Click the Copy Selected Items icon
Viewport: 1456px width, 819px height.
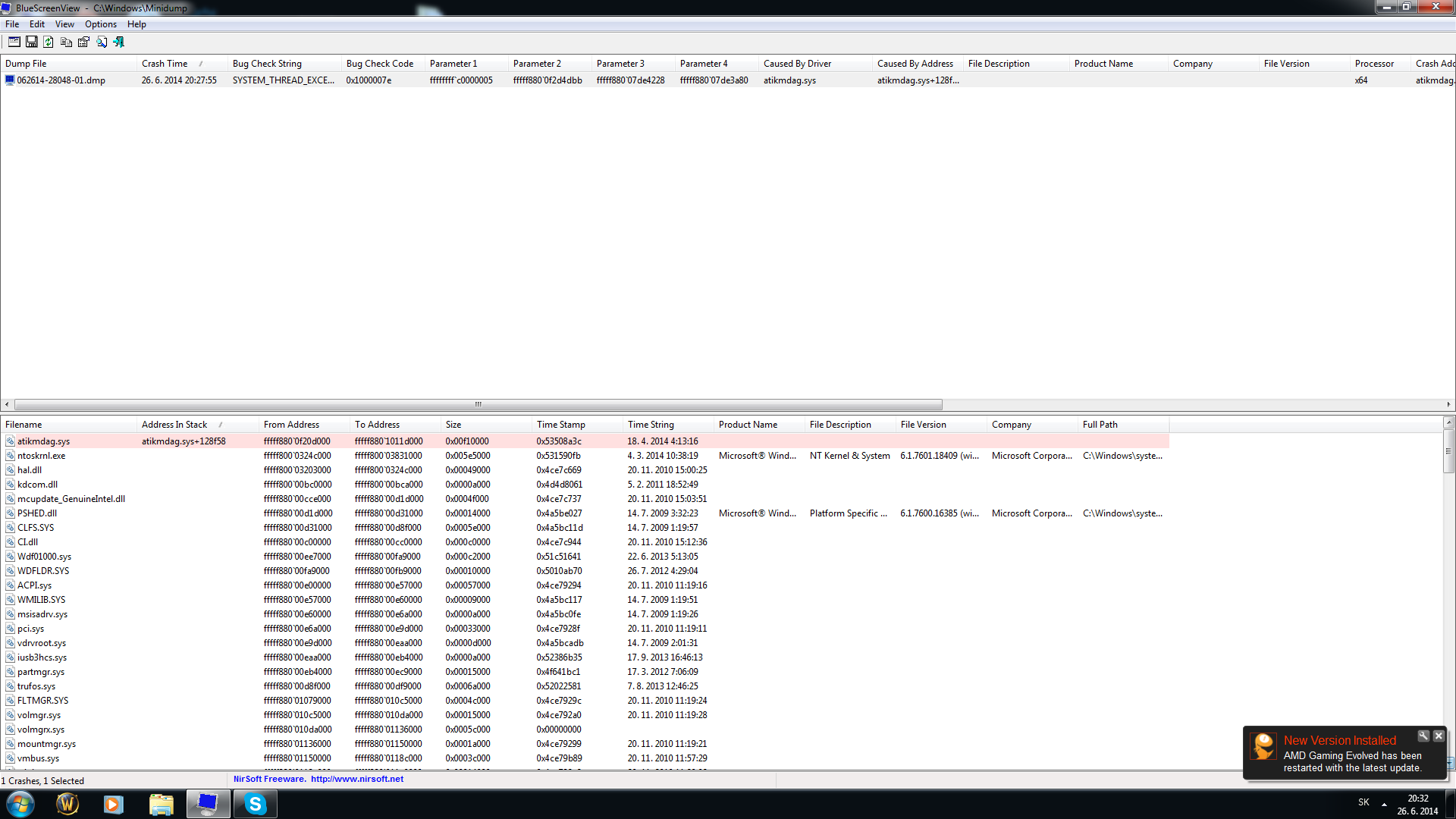66,42
